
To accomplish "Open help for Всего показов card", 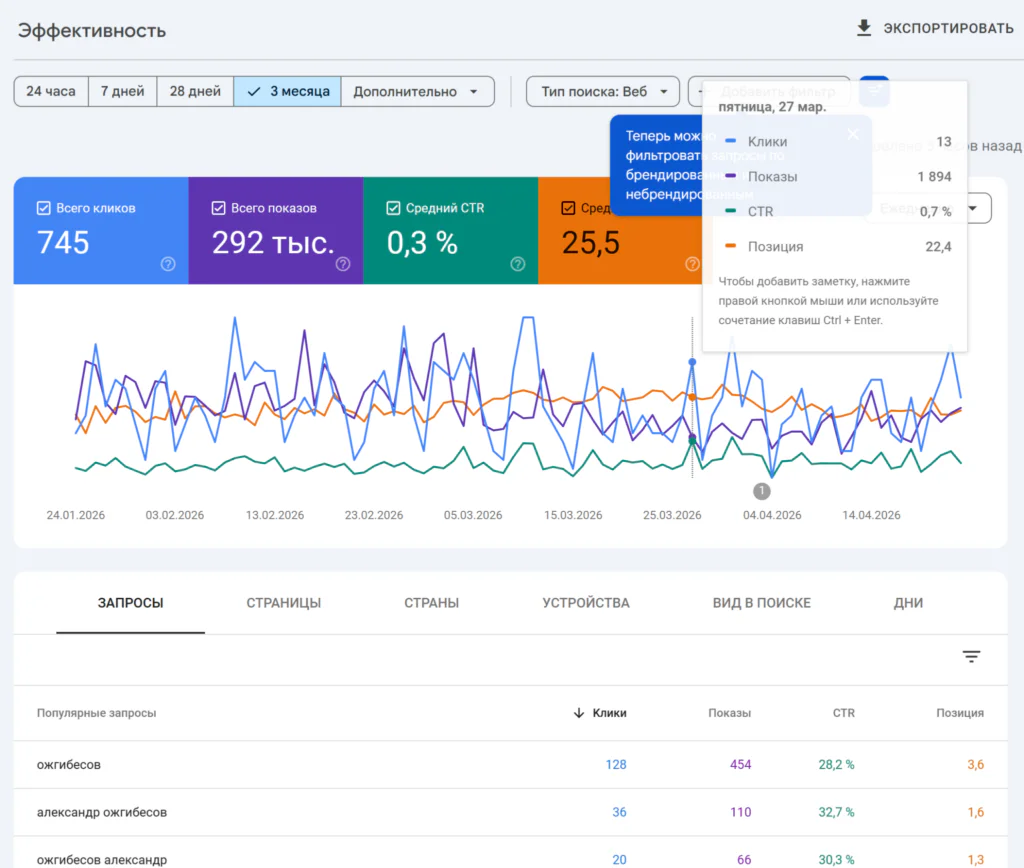I will [x=343, y=264].
